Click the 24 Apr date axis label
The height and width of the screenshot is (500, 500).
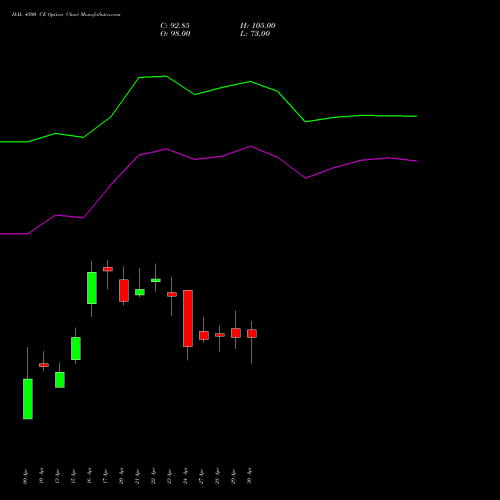pos(186,477)
